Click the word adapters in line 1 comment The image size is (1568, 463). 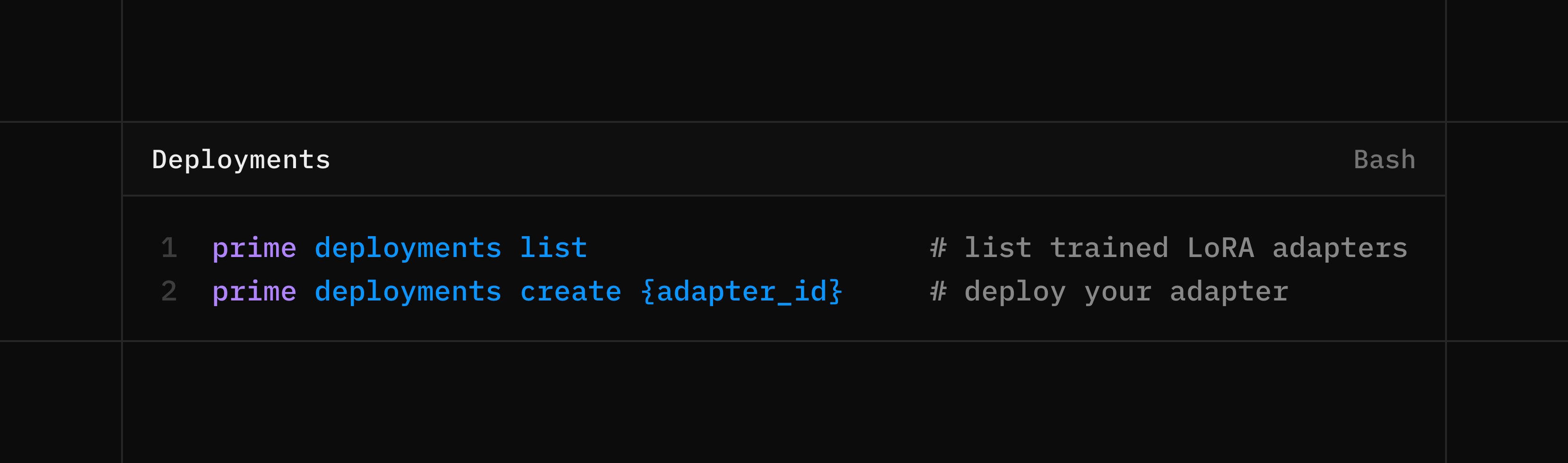pyautogui.click(x=1340, y=248)
